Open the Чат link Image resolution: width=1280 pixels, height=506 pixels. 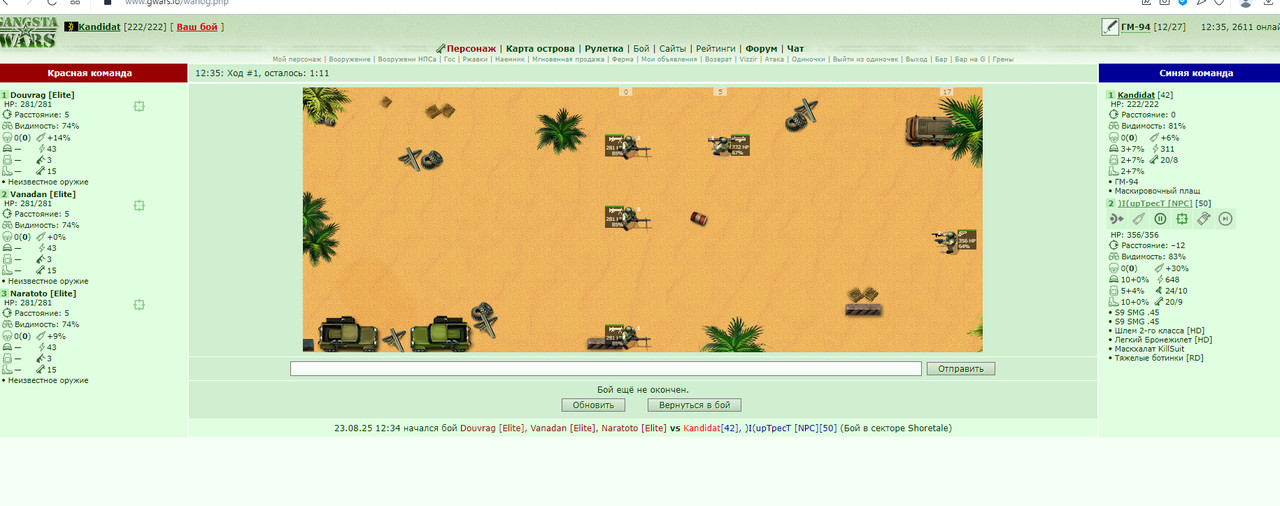click(x=795, y=48)
